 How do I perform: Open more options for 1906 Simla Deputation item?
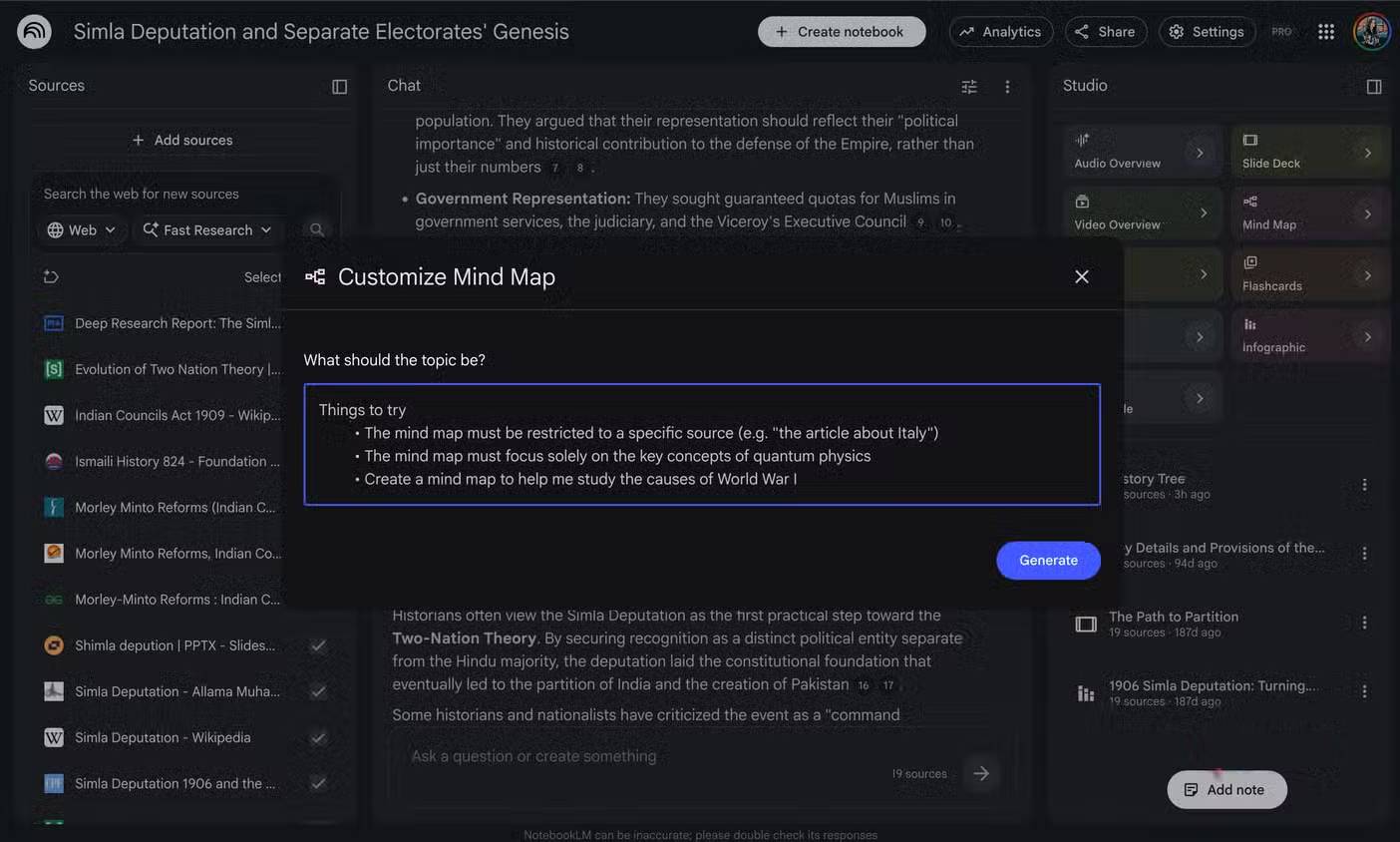click(x=1365, y=691)
